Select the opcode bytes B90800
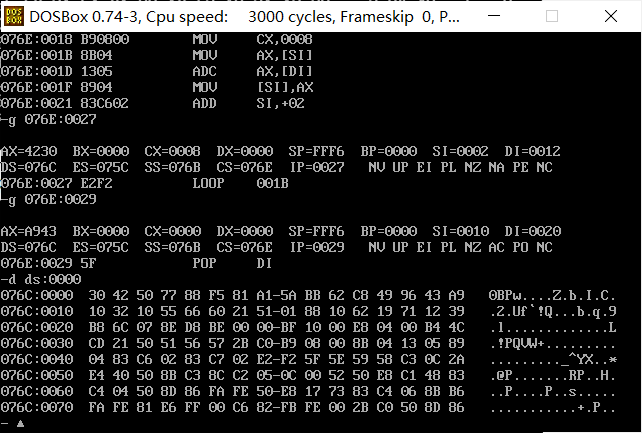This screenshot has height=433, width=642. tap(105, 39)
